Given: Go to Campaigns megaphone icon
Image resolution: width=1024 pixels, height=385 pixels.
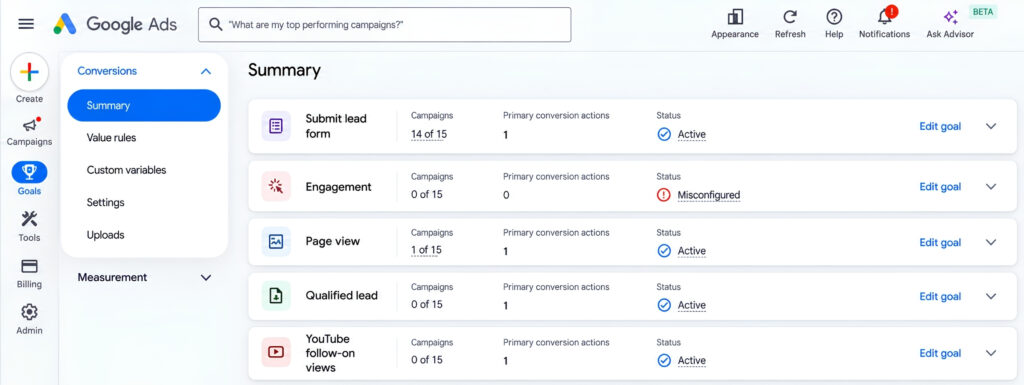Looking at the screenshot, I should pos(29,125).
